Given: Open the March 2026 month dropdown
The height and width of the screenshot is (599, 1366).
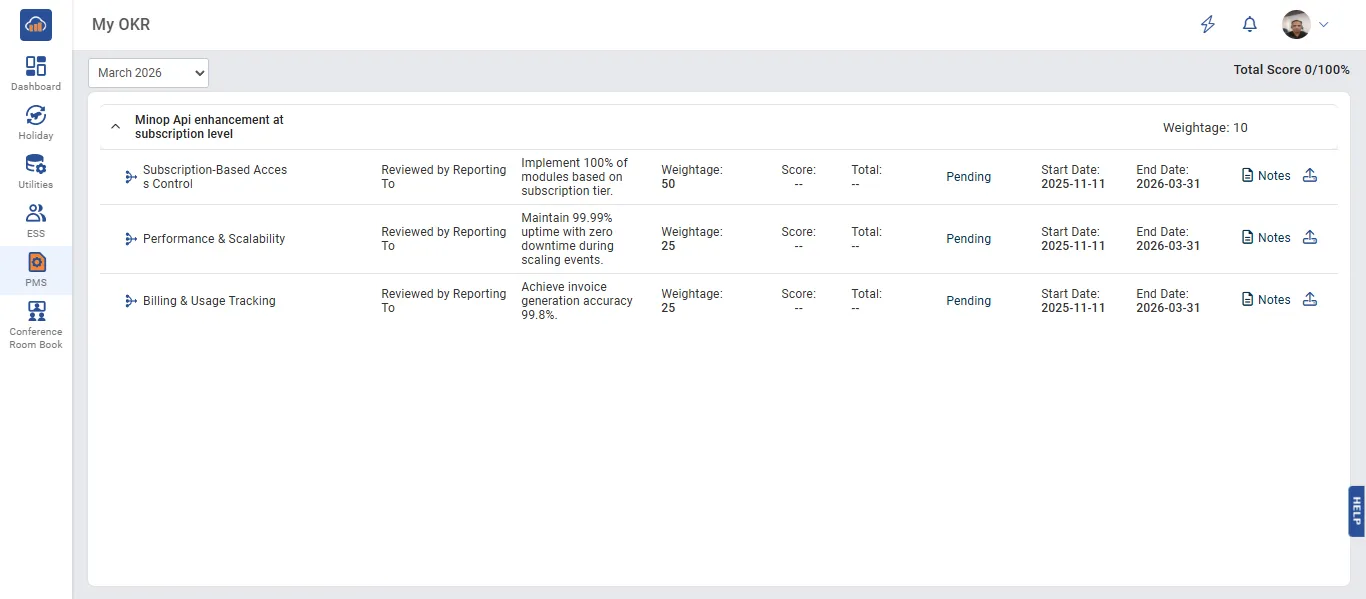Looking at the screenshot, I should (148, 72).
